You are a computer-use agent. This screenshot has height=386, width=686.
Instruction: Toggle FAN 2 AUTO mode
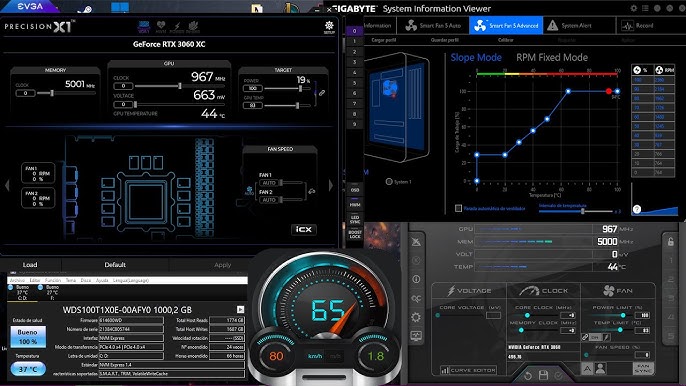[269, 200]
